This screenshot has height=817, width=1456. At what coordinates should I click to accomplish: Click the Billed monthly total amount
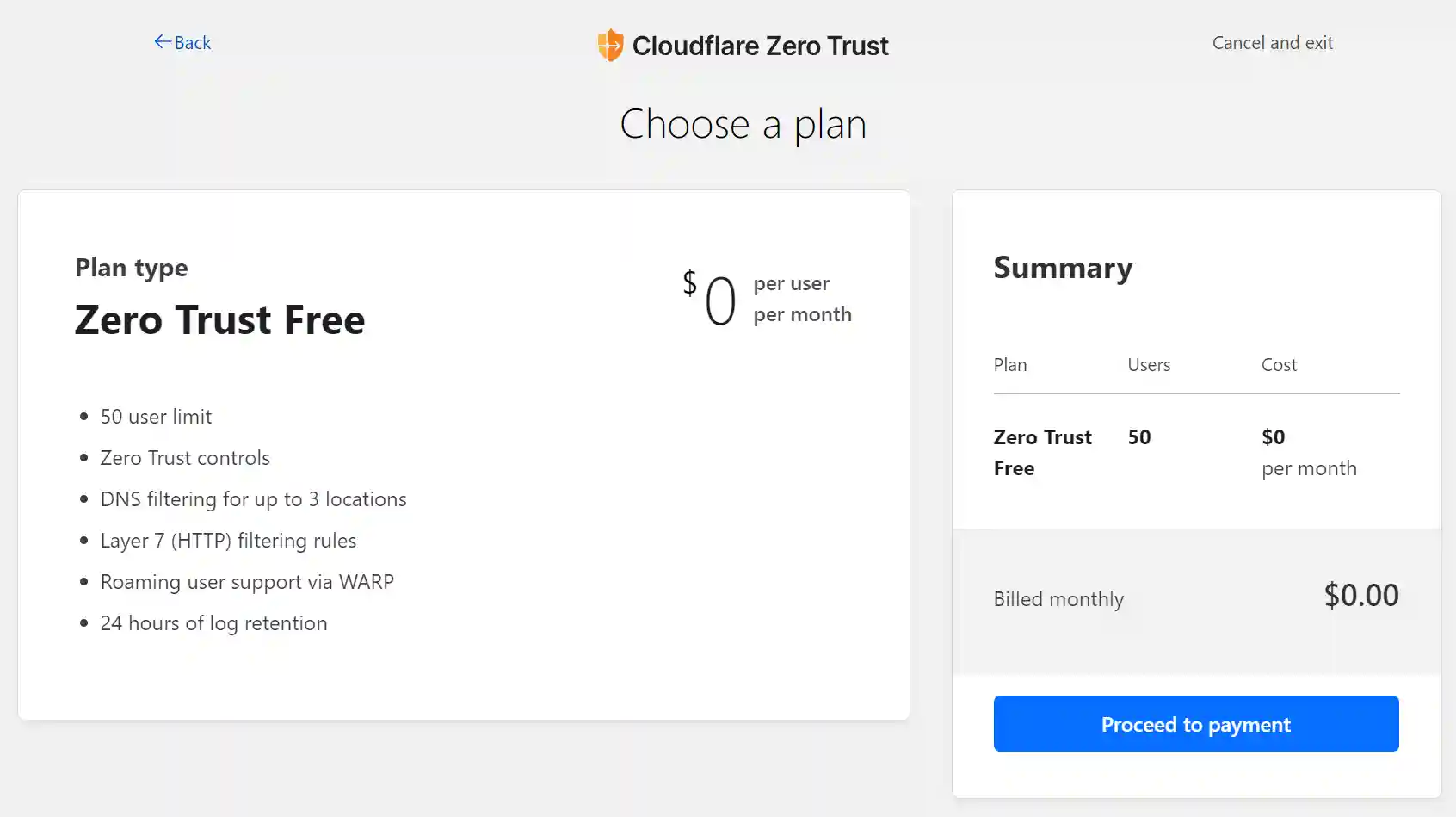[1361, 595]
